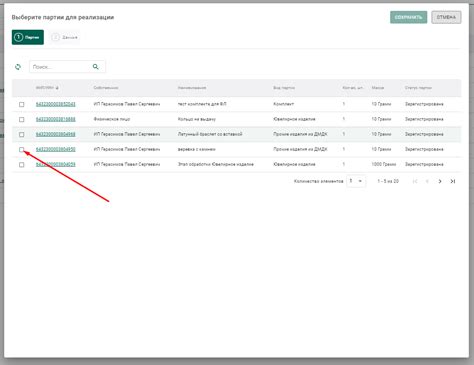The width and height of the screenshot is (474, 365).
Task: Tick checkbox for 'Кольцо на выдачу' row
Action: pyautogui.click(x=22, y=119)
